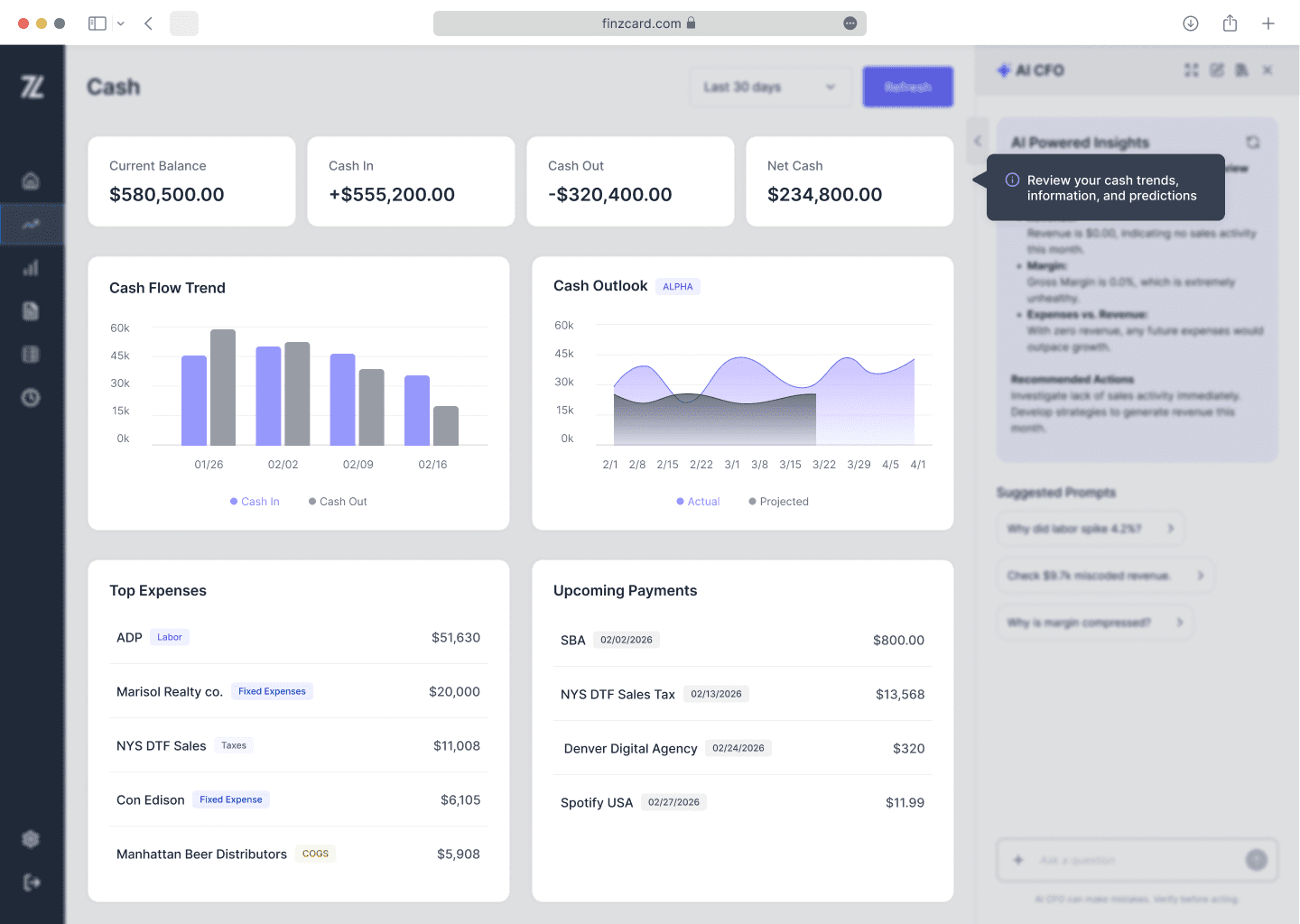Click the 02/13/2026 date tag
This screenshot has width=1300, height=924.
pos(716,694)
